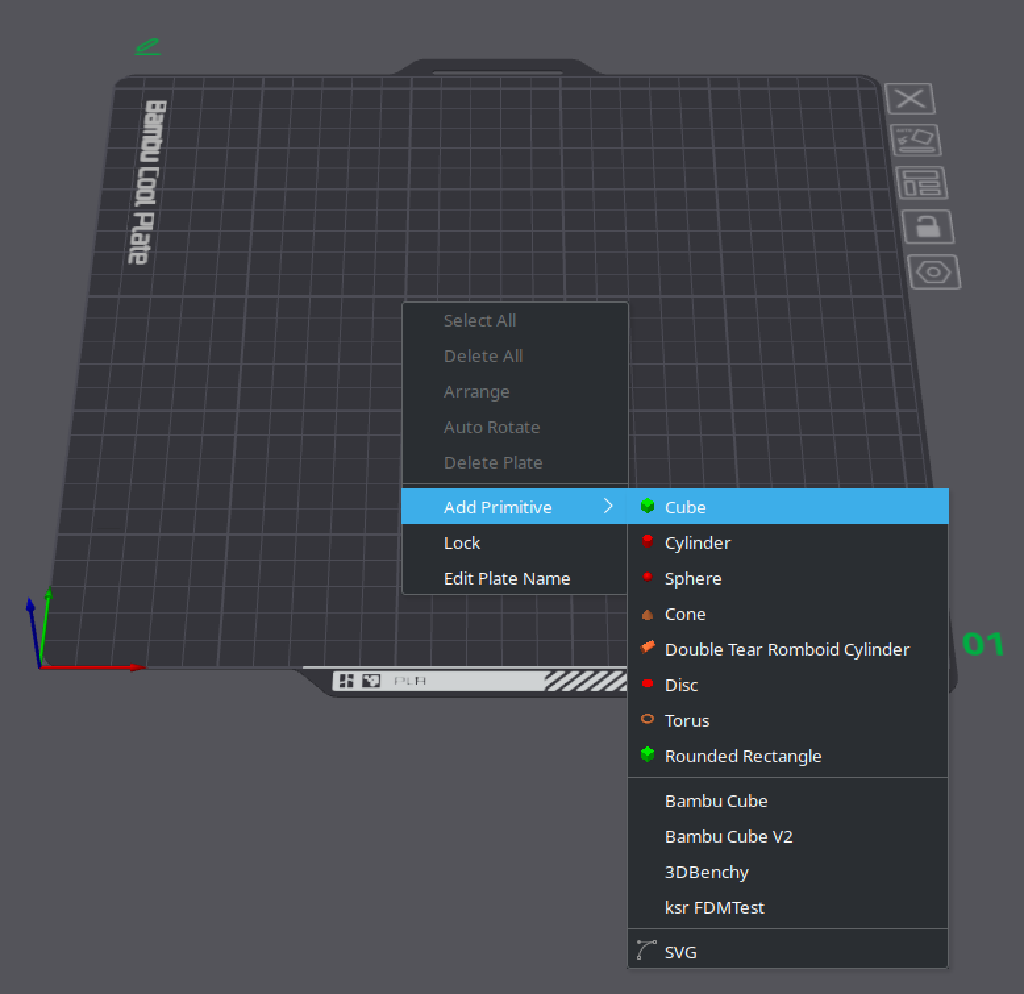Add a Double Tear Romboid Cylinder primitive
This screenshot has height=994, width=1024.
(x=787, y=649)
